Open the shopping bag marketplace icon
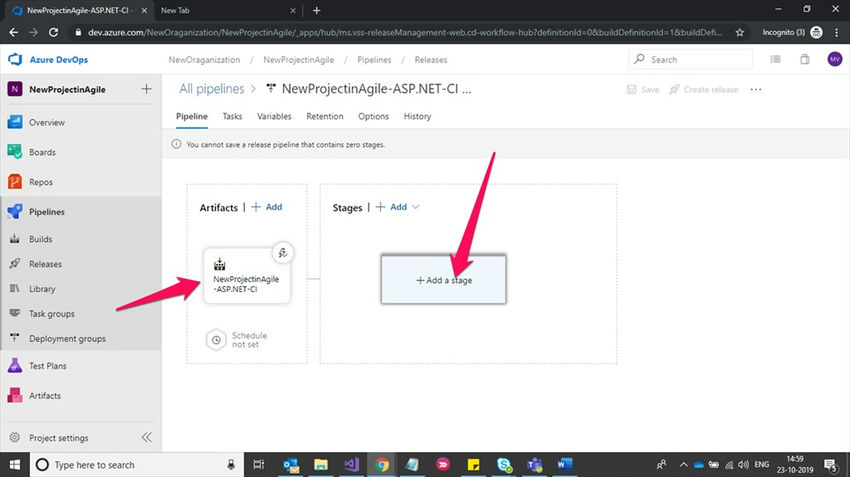850x477 pixels. [x=804, y=59]
